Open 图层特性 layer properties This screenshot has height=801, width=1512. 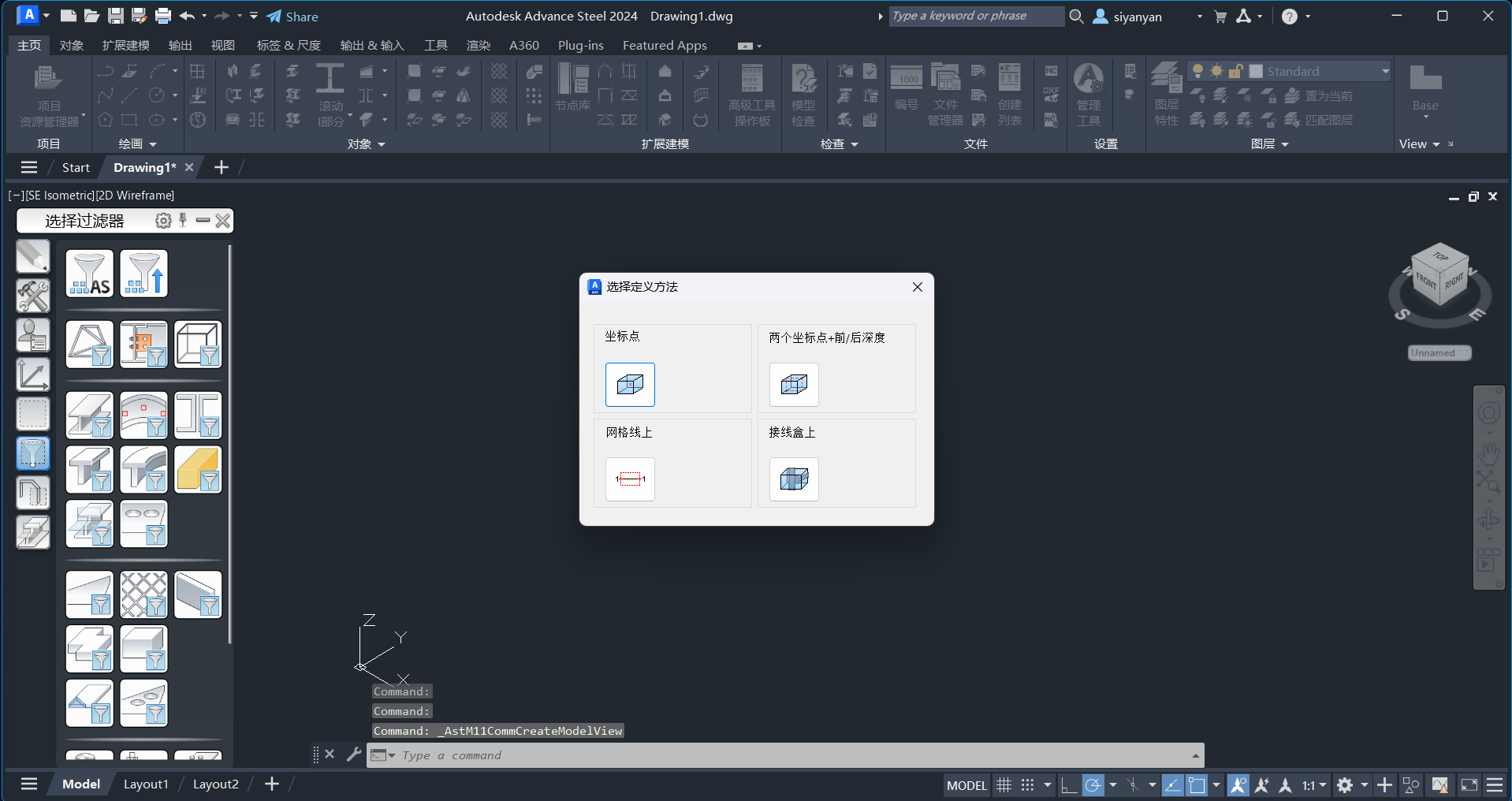[1167, 96]
